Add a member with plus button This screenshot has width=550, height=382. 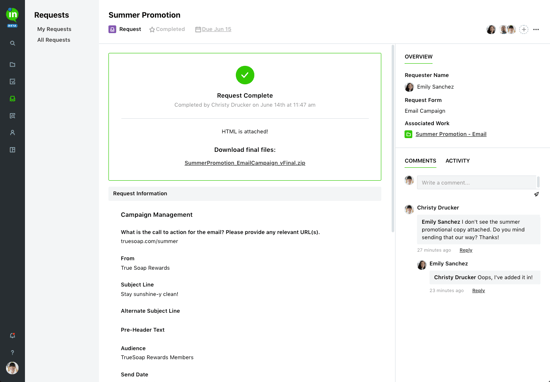tap(523, 29)
